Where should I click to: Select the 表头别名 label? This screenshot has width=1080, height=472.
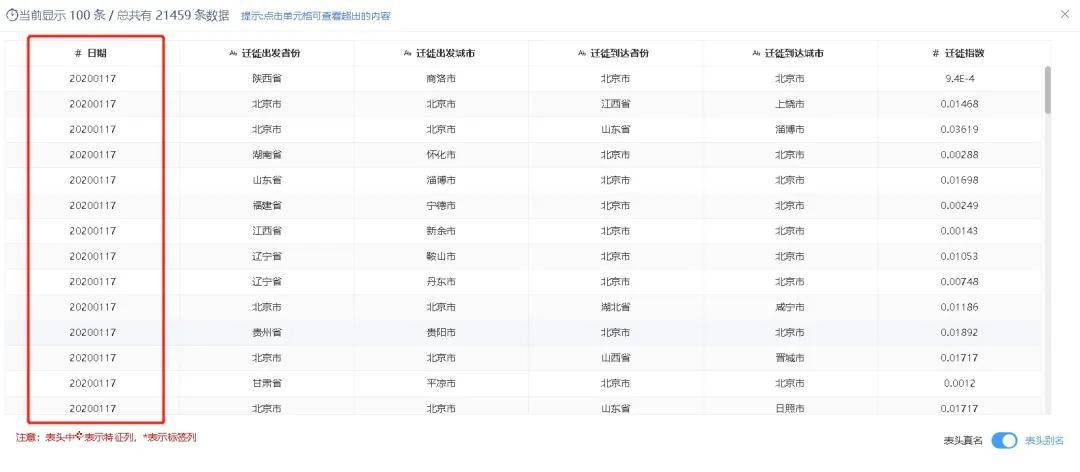[x=1044, y=441]
